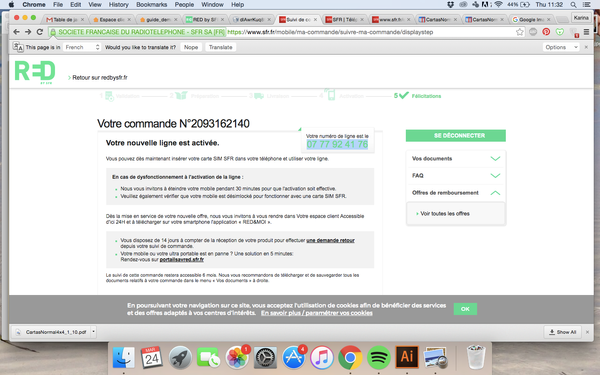600x375 pixels.
Task: Accept cookies with the OK button
Action: [465, 309]
